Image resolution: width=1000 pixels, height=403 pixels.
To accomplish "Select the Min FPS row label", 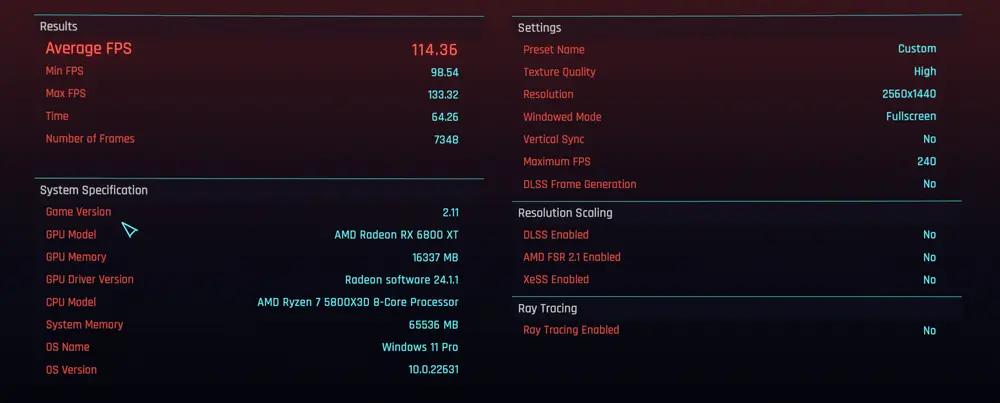I will pyautogui.click(x=64, y=71).
